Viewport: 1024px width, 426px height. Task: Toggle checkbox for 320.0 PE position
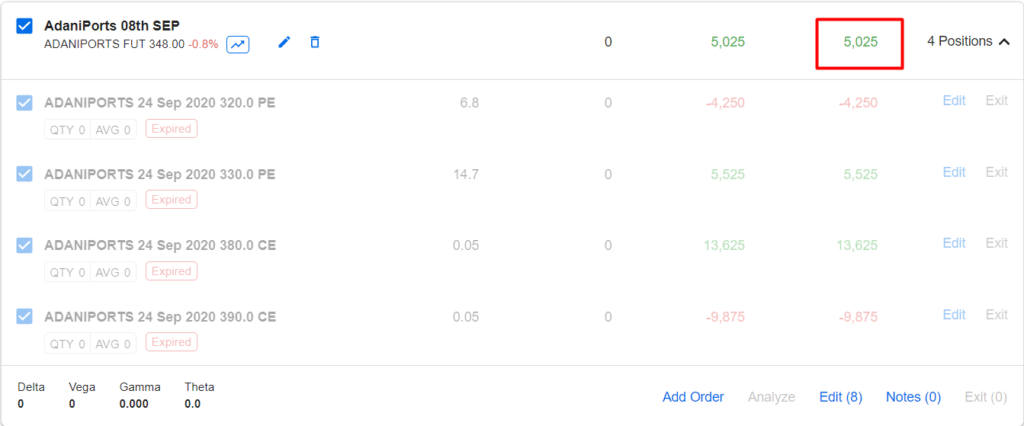(25, 103)
